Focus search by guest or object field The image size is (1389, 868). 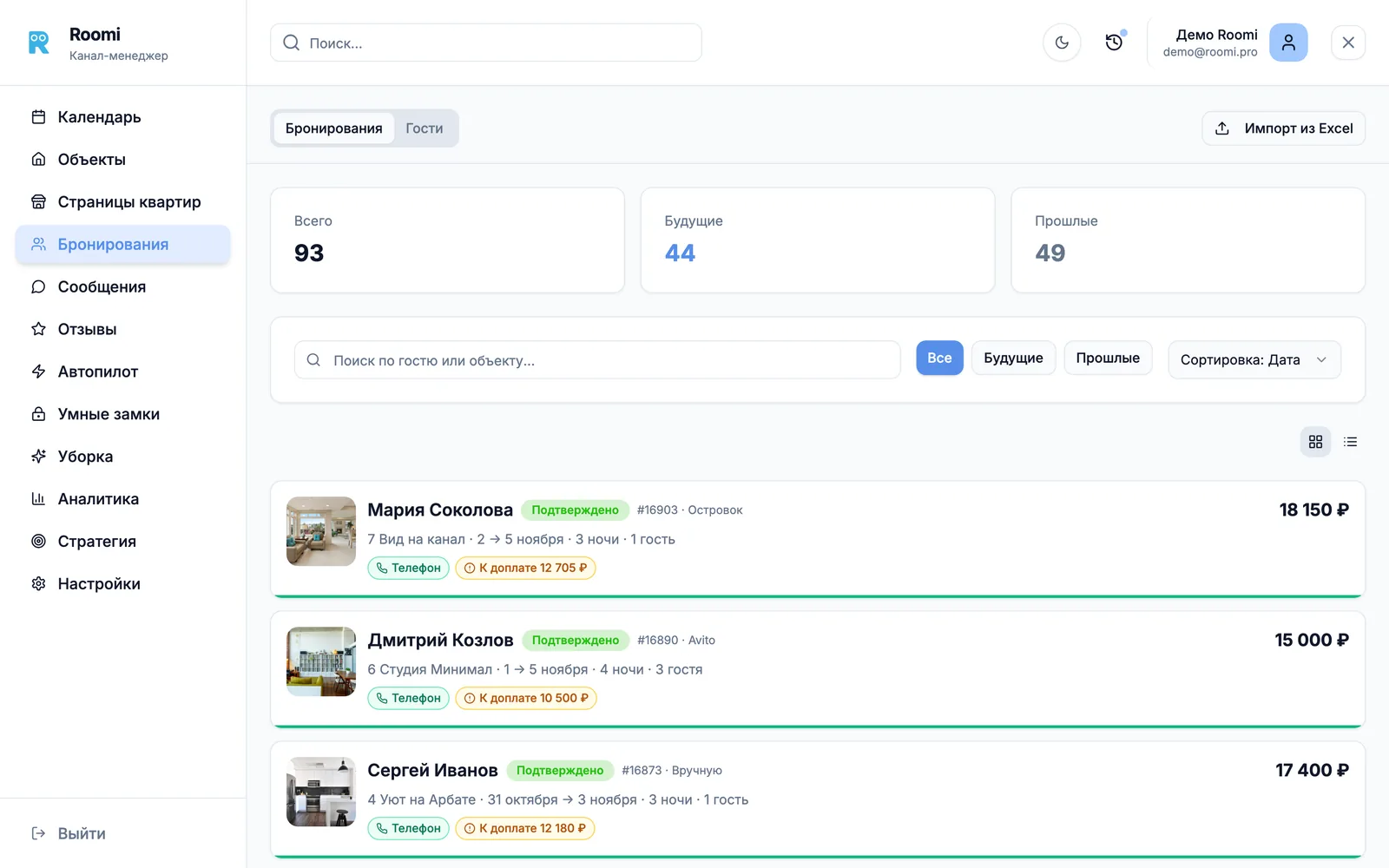pos(597,360)
